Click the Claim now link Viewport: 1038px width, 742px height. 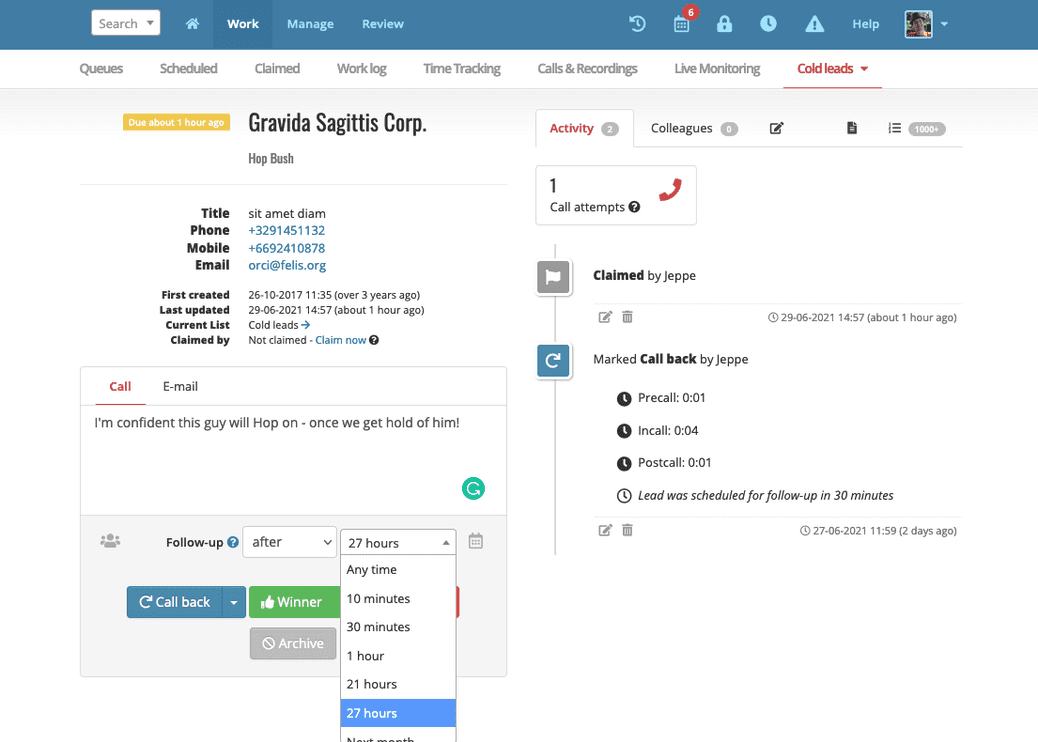coord(340,340)
